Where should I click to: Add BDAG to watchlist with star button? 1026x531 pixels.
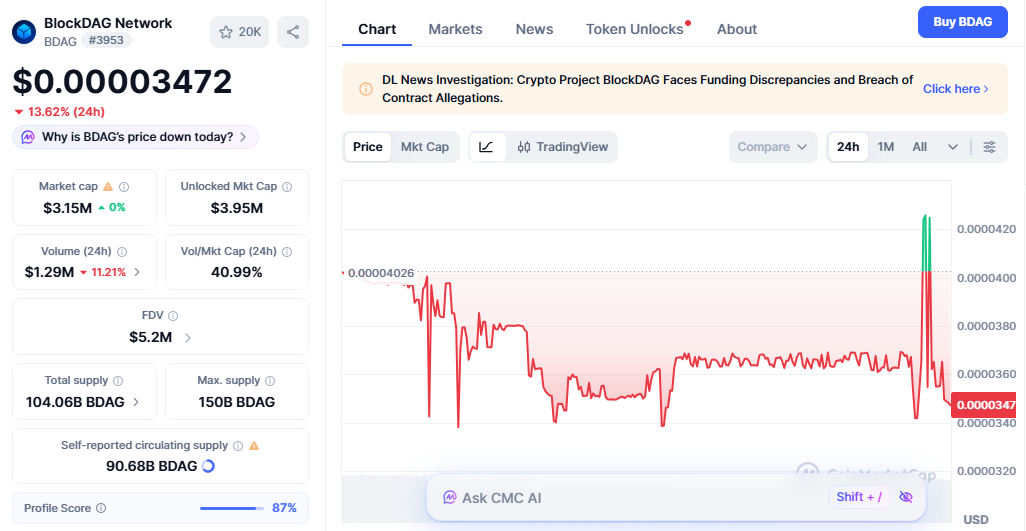239,32
